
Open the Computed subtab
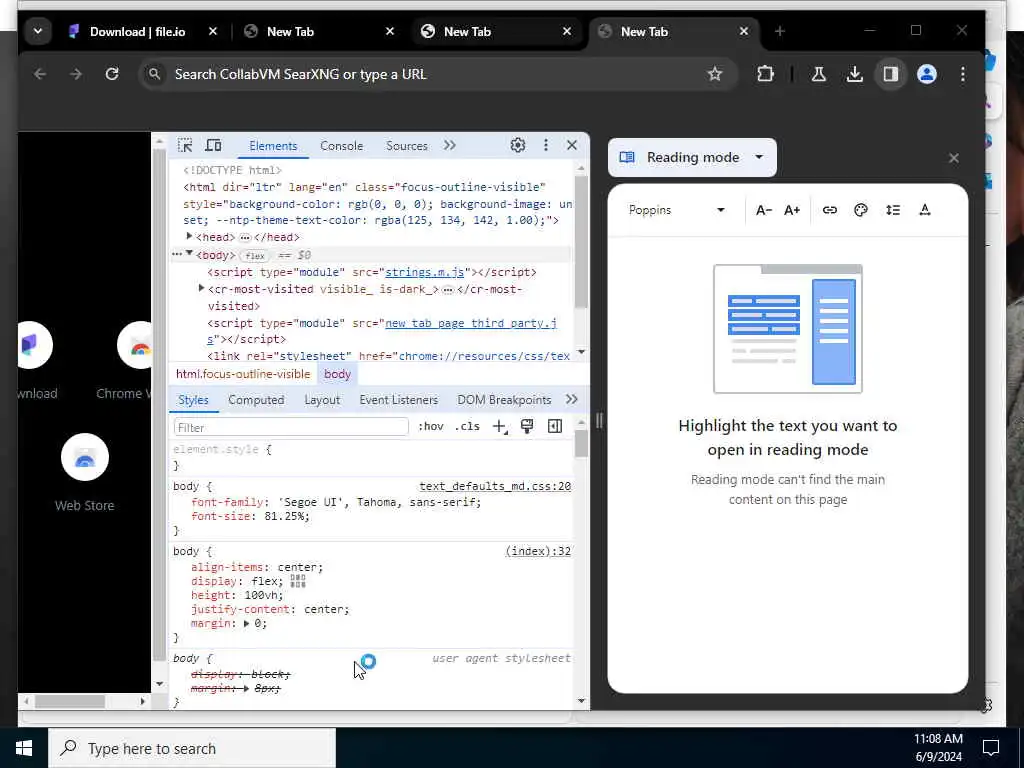(256, 400)
